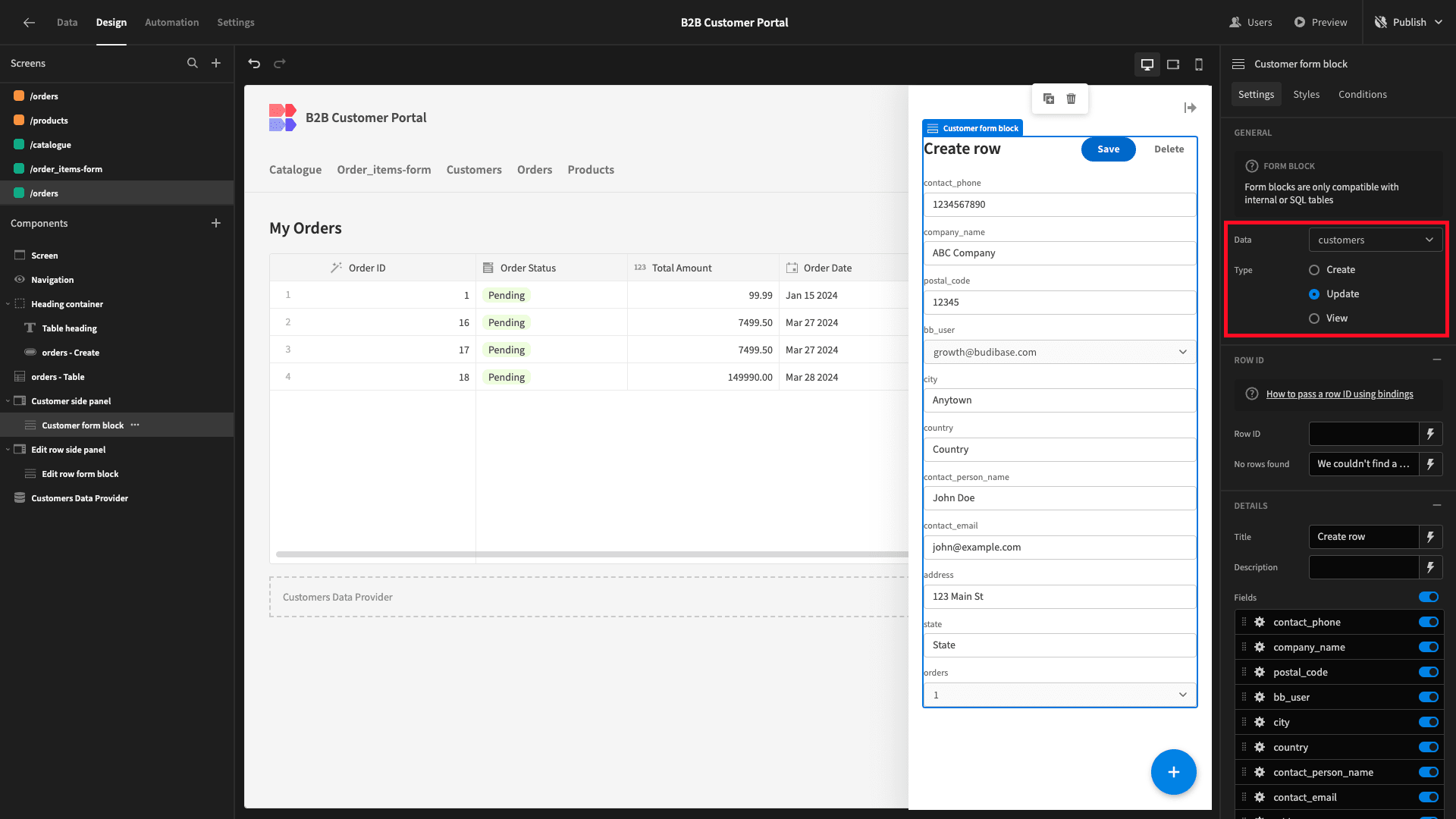1456x819 pixels.
Task: Expand the bb_user relationship dropdown
Action: pyautogui.click(x=1183, y=351)
